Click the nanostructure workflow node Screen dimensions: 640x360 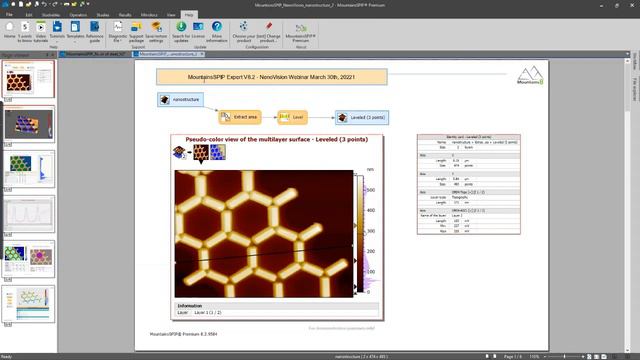tap(180, 100)
